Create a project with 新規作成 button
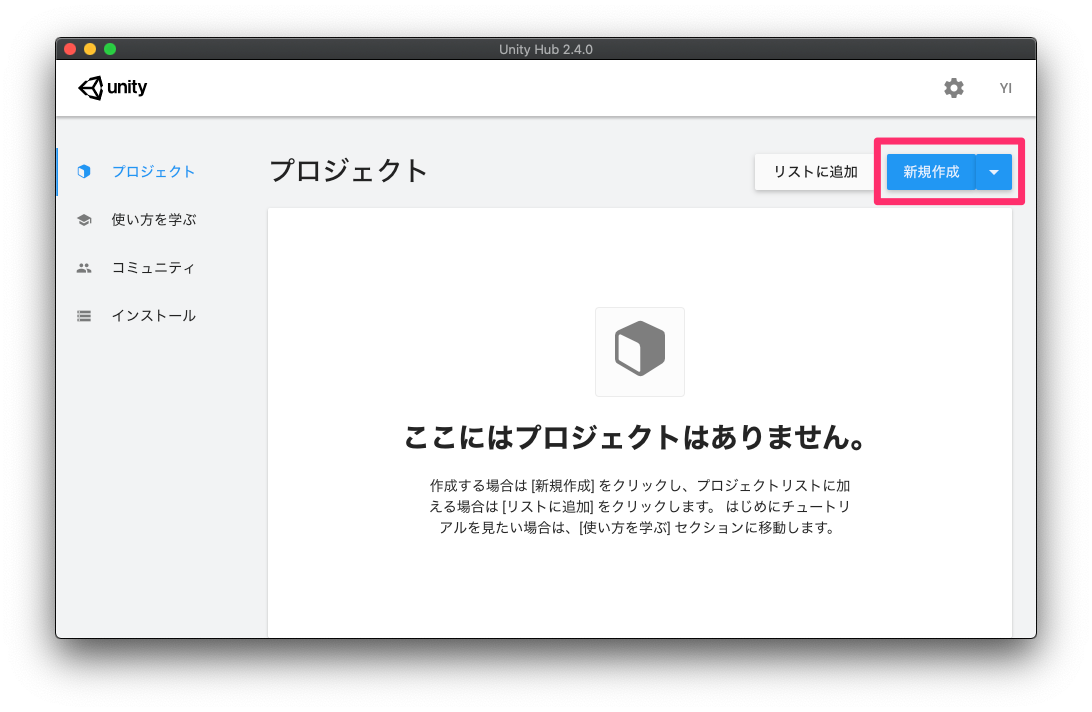 930,172
